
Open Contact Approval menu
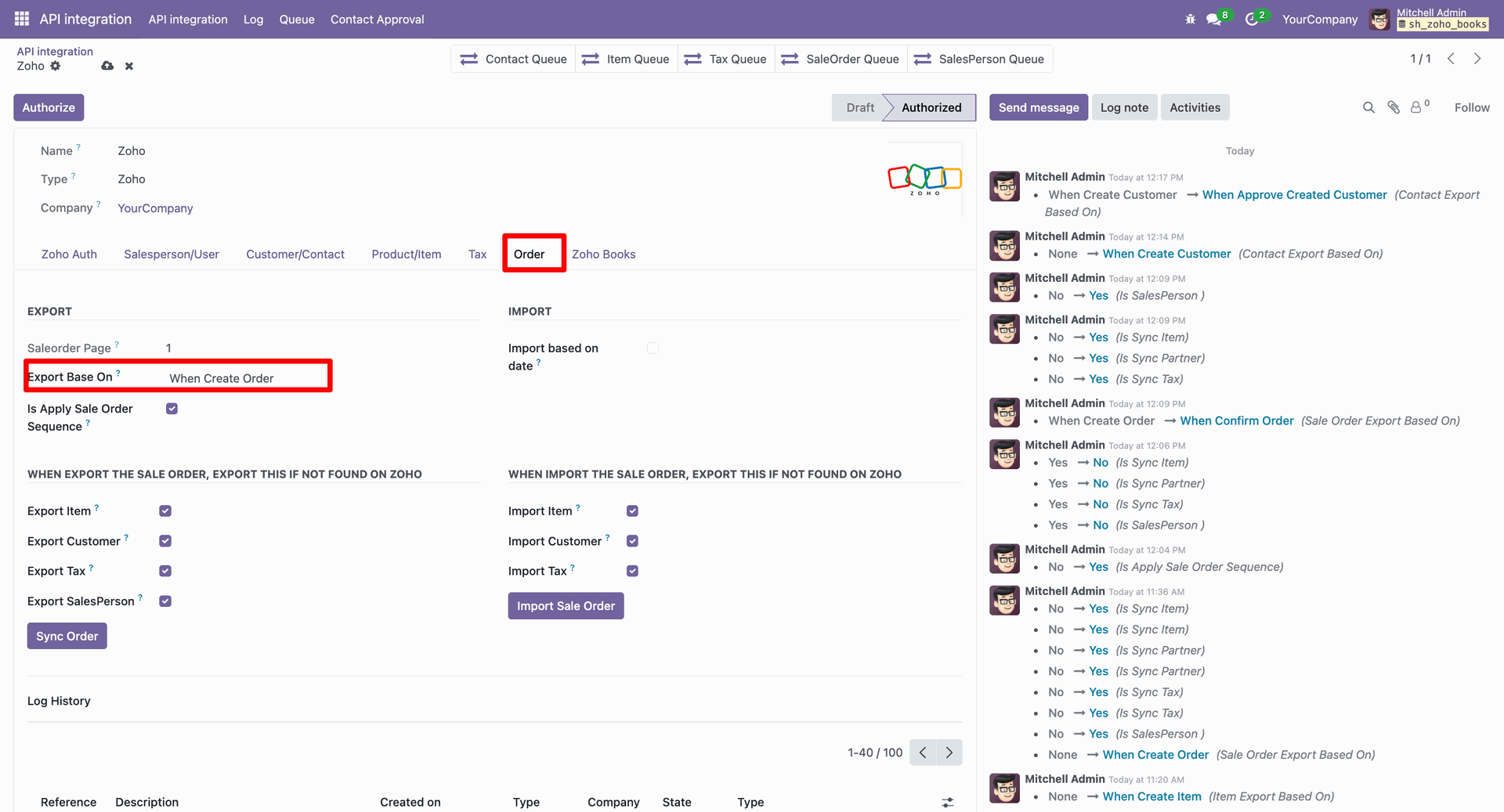(377, 19)
